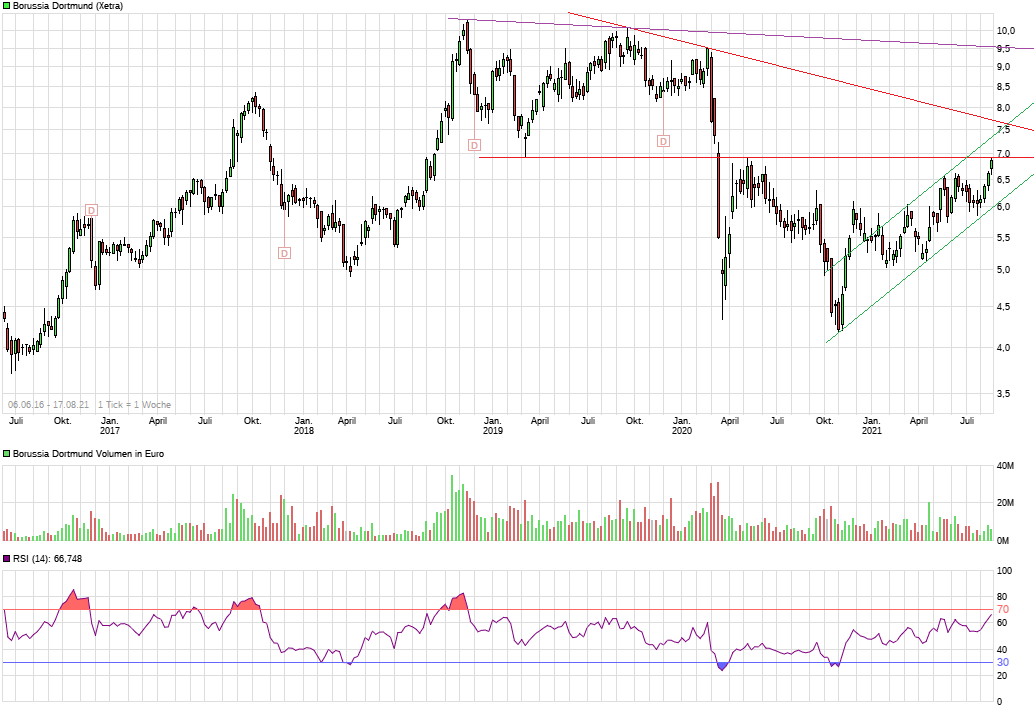Click the '100' RSI axis label
This screenshot has height=712, width=1034.
1004,571
